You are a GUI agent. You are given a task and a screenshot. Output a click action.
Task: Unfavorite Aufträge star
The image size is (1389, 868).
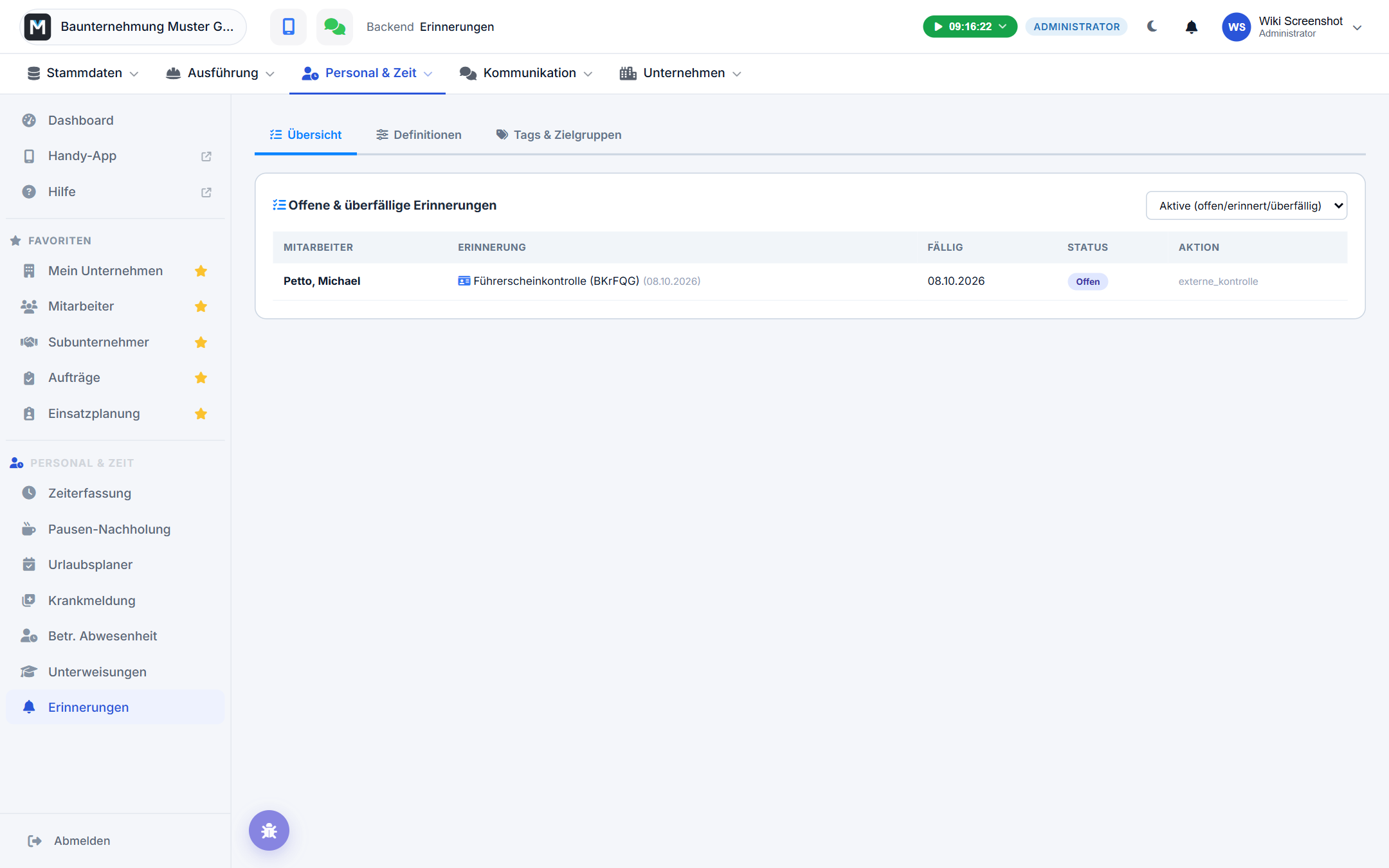pyautogui.click(x=201, y=377)
